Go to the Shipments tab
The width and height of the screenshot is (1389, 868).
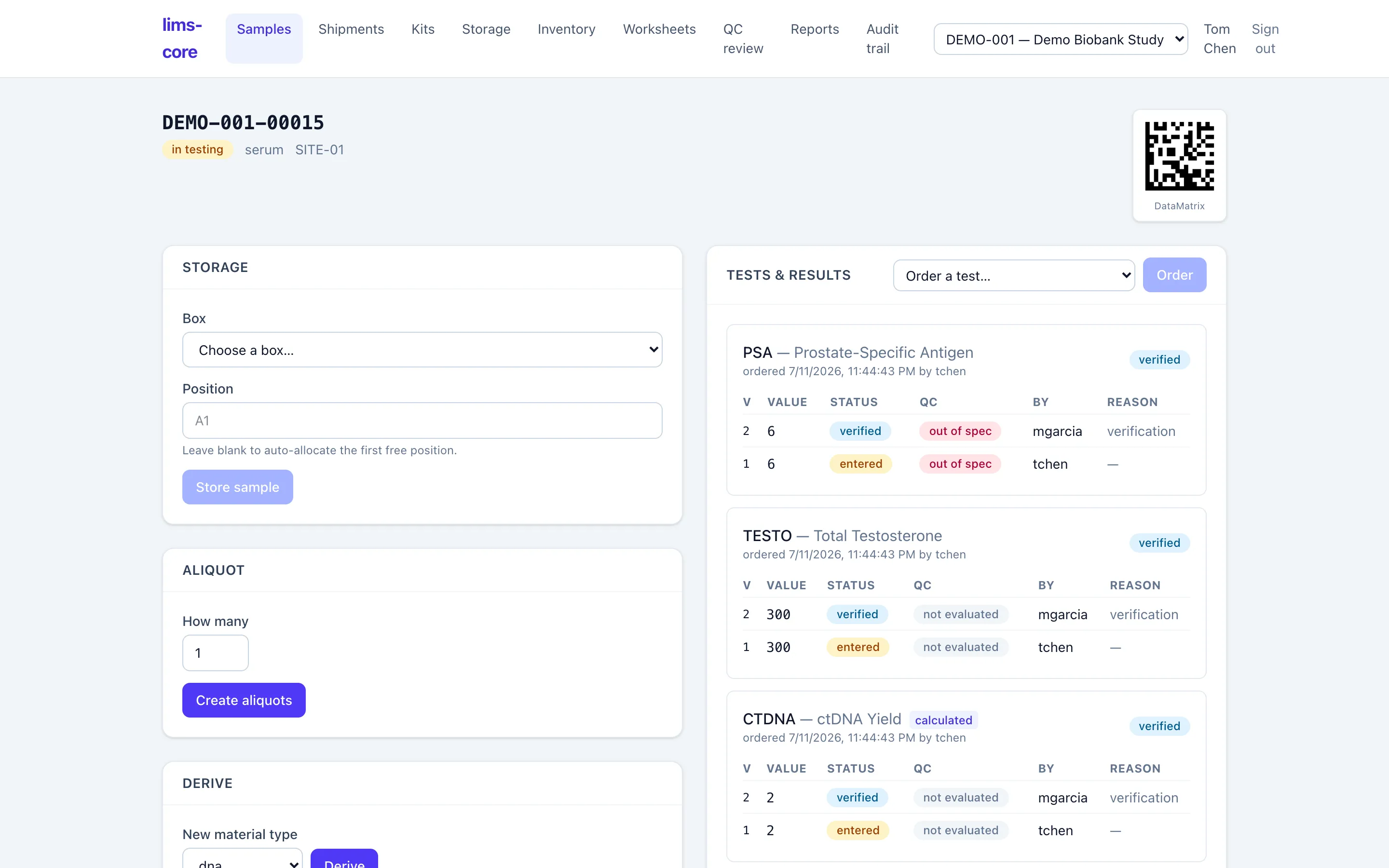351,29
